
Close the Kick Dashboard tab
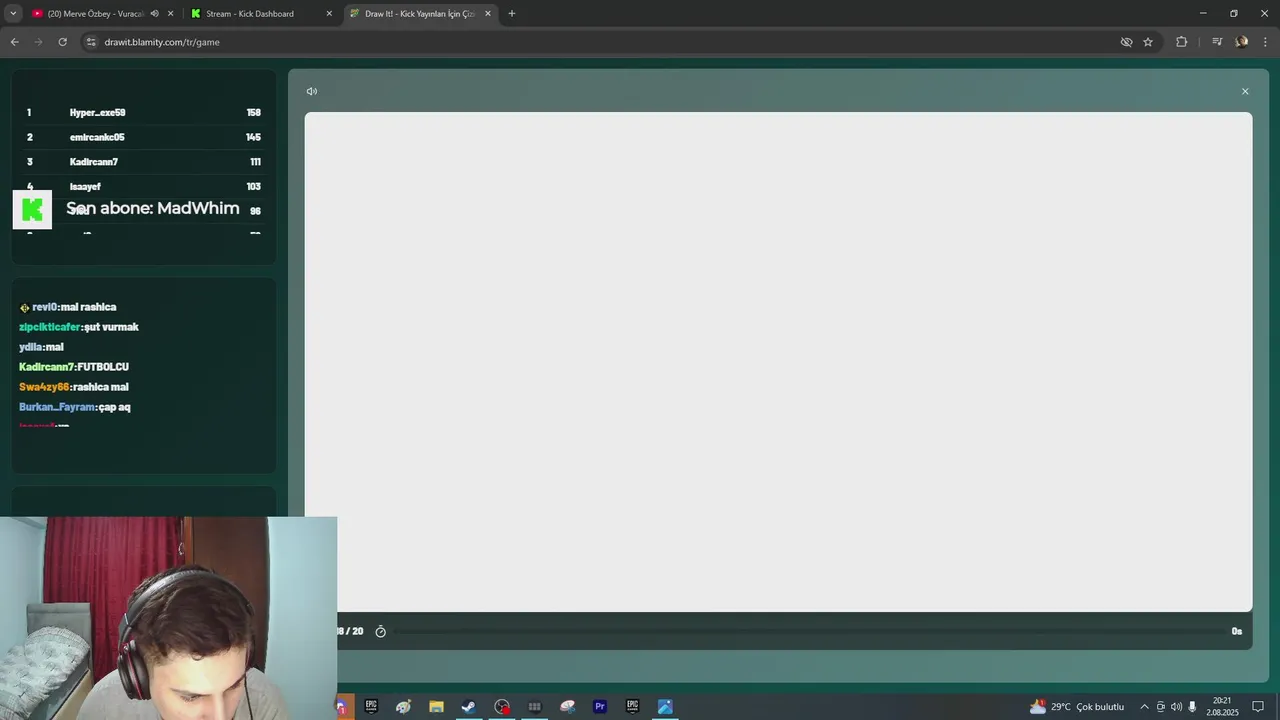329,14
